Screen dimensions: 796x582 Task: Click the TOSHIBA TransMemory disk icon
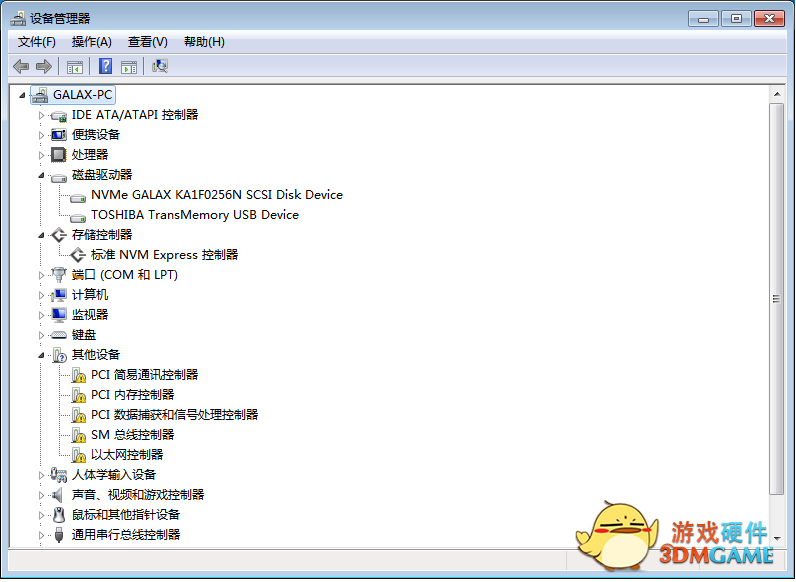[78, 217]
